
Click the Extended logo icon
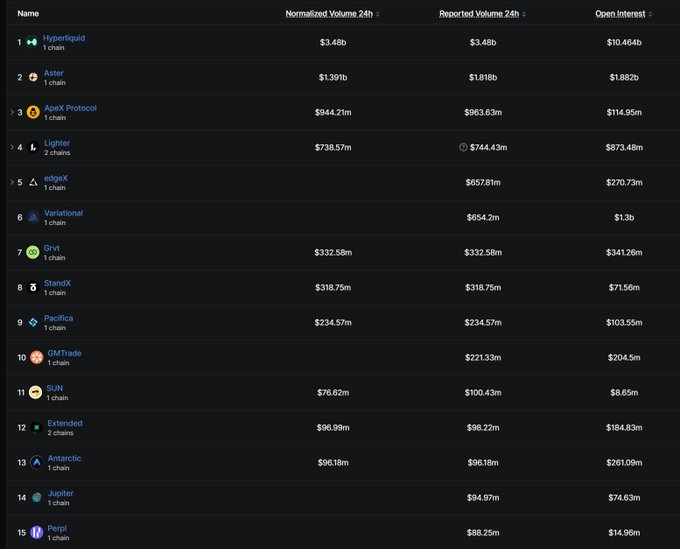click(37, 428)
